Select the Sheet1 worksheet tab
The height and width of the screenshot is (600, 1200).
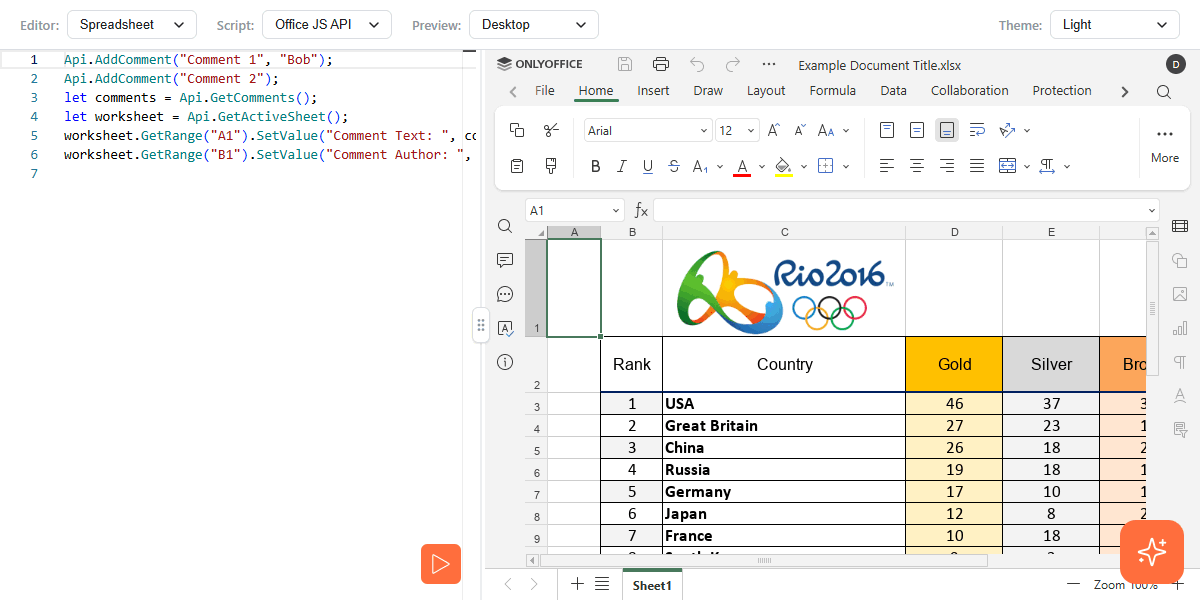[x=652, y=585]
